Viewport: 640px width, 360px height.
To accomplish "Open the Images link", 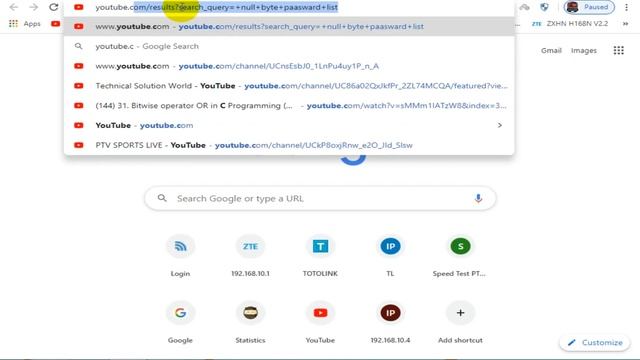I will 584,51.
